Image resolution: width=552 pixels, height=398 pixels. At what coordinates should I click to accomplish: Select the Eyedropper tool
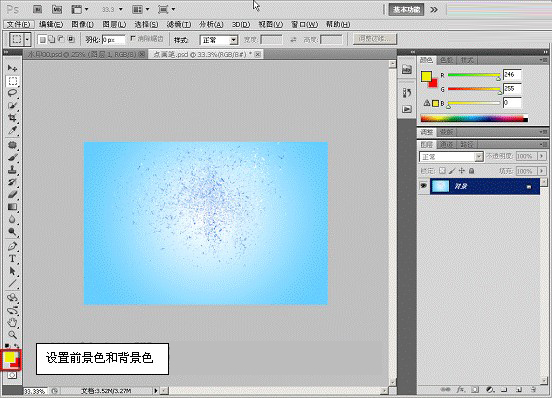pyautogui.click(x=12, y=130)
